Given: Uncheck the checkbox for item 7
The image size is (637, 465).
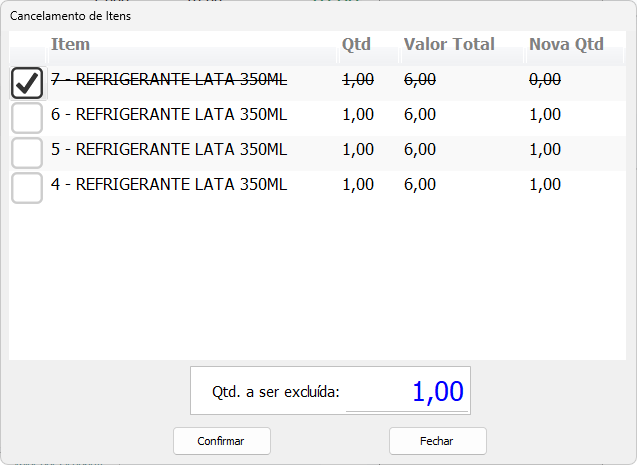Looking at the screenshot, I should [x=27, y=83].
